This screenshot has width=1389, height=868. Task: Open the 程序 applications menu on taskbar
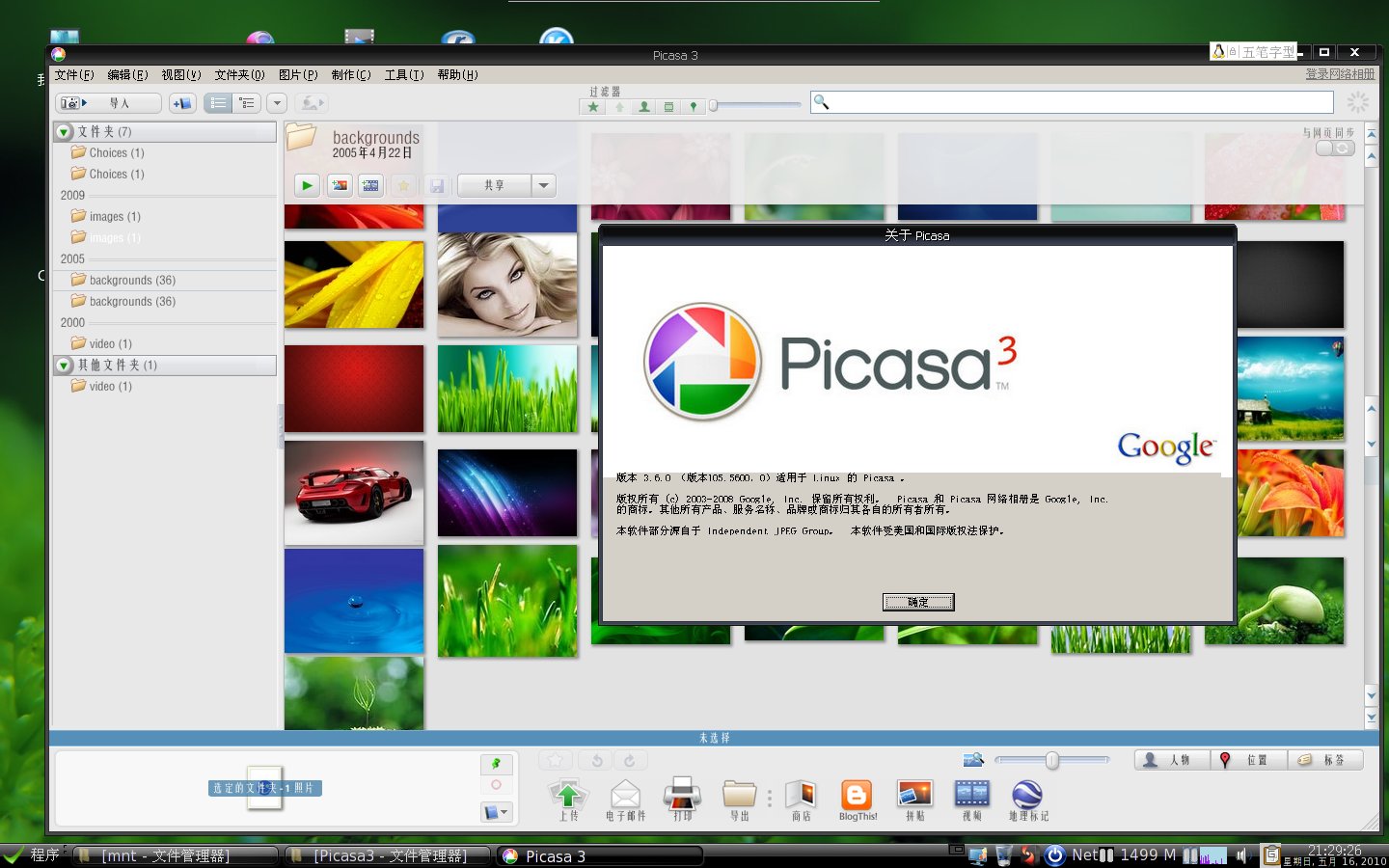[32, 855]
